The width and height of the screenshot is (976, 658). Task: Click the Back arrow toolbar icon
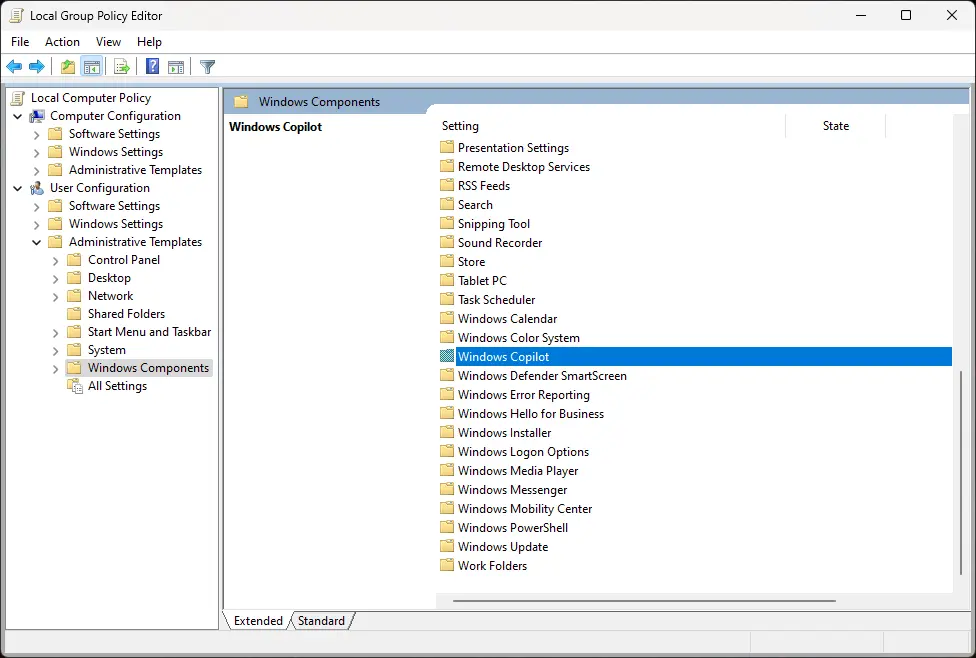click(x=14, y=67)
